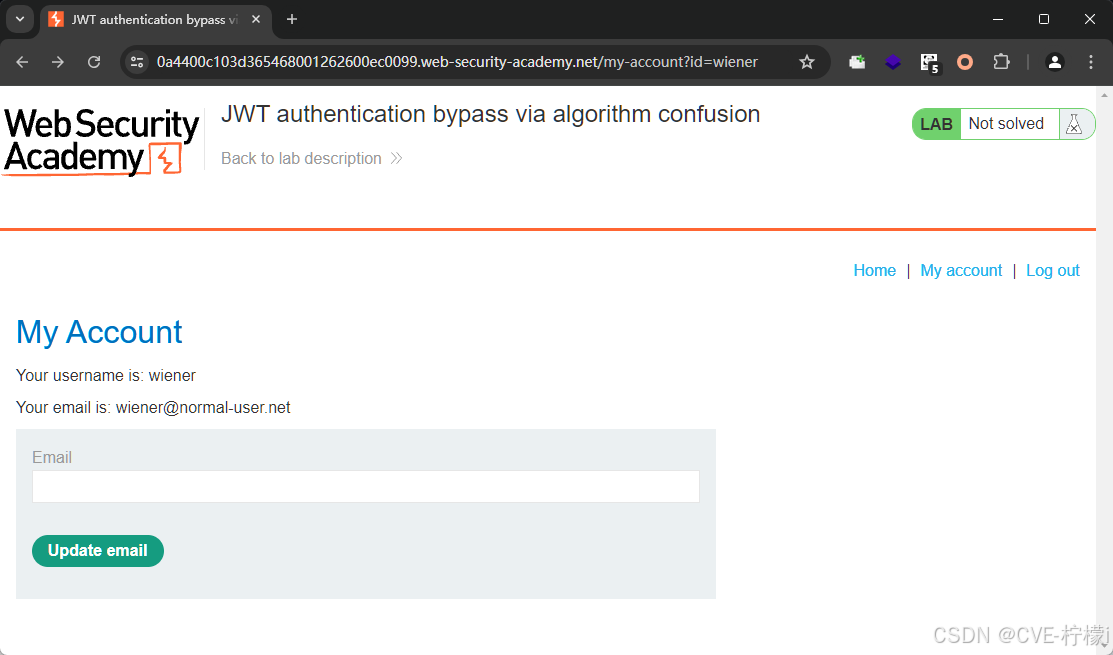This screenshot has height=655, width=1113.
Task: Click the Not solved status label
Action: (1006, 123)
